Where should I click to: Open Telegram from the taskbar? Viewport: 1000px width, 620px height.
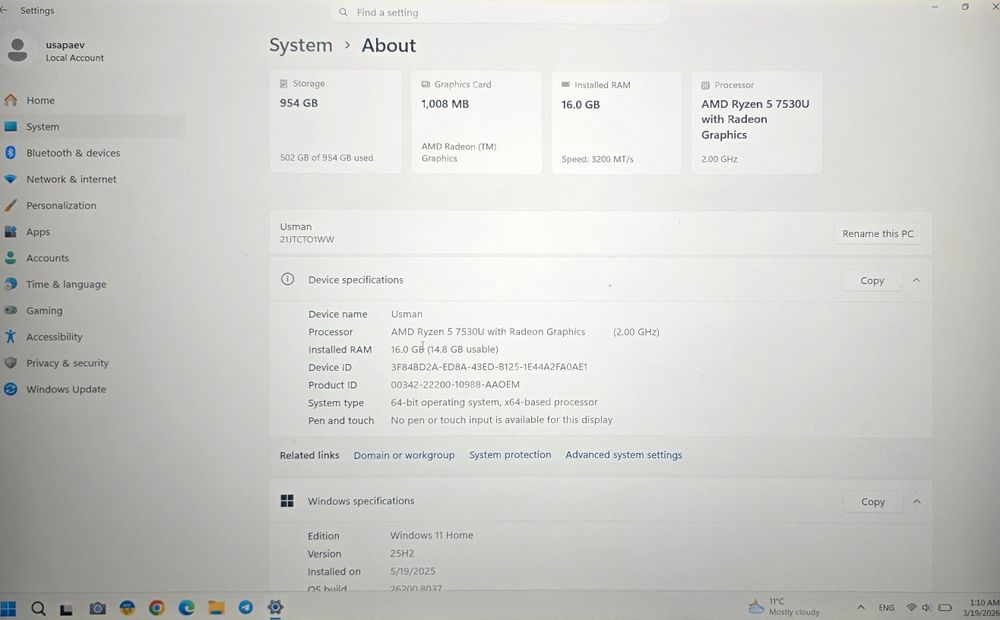pos(246,608)
